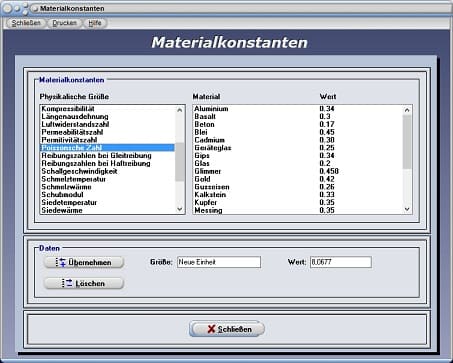Select Messing in the Material list
Viewport: 453px width, 363px height.
coord(208,210)
